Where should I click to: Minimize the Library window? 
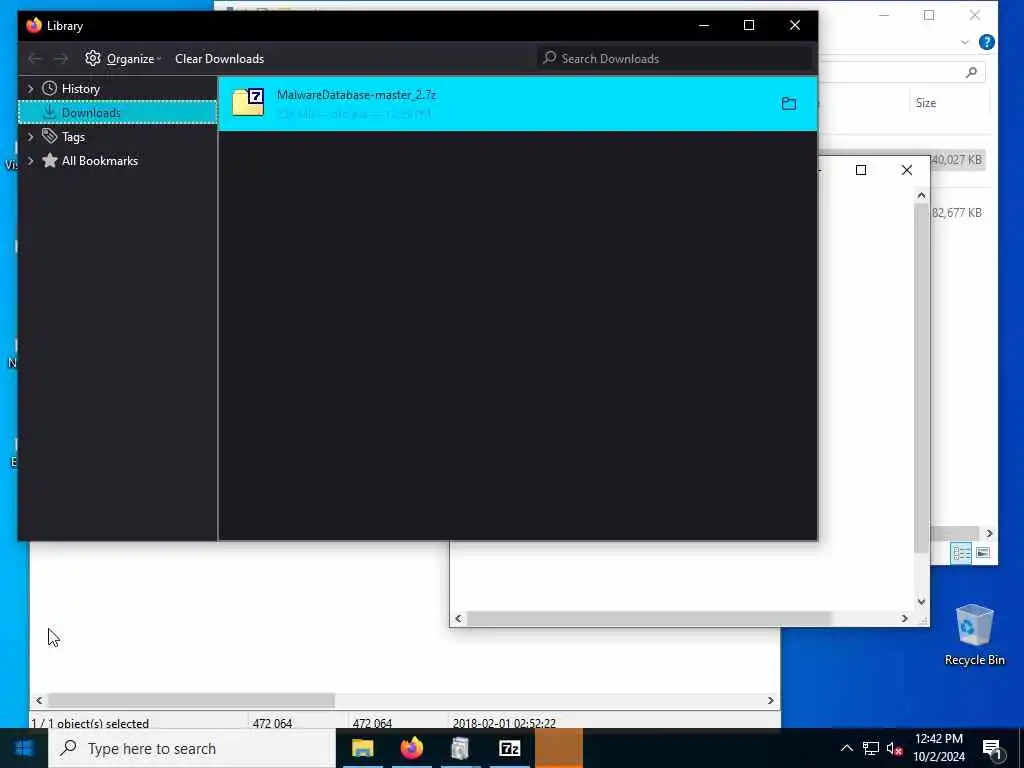point(704,25)
